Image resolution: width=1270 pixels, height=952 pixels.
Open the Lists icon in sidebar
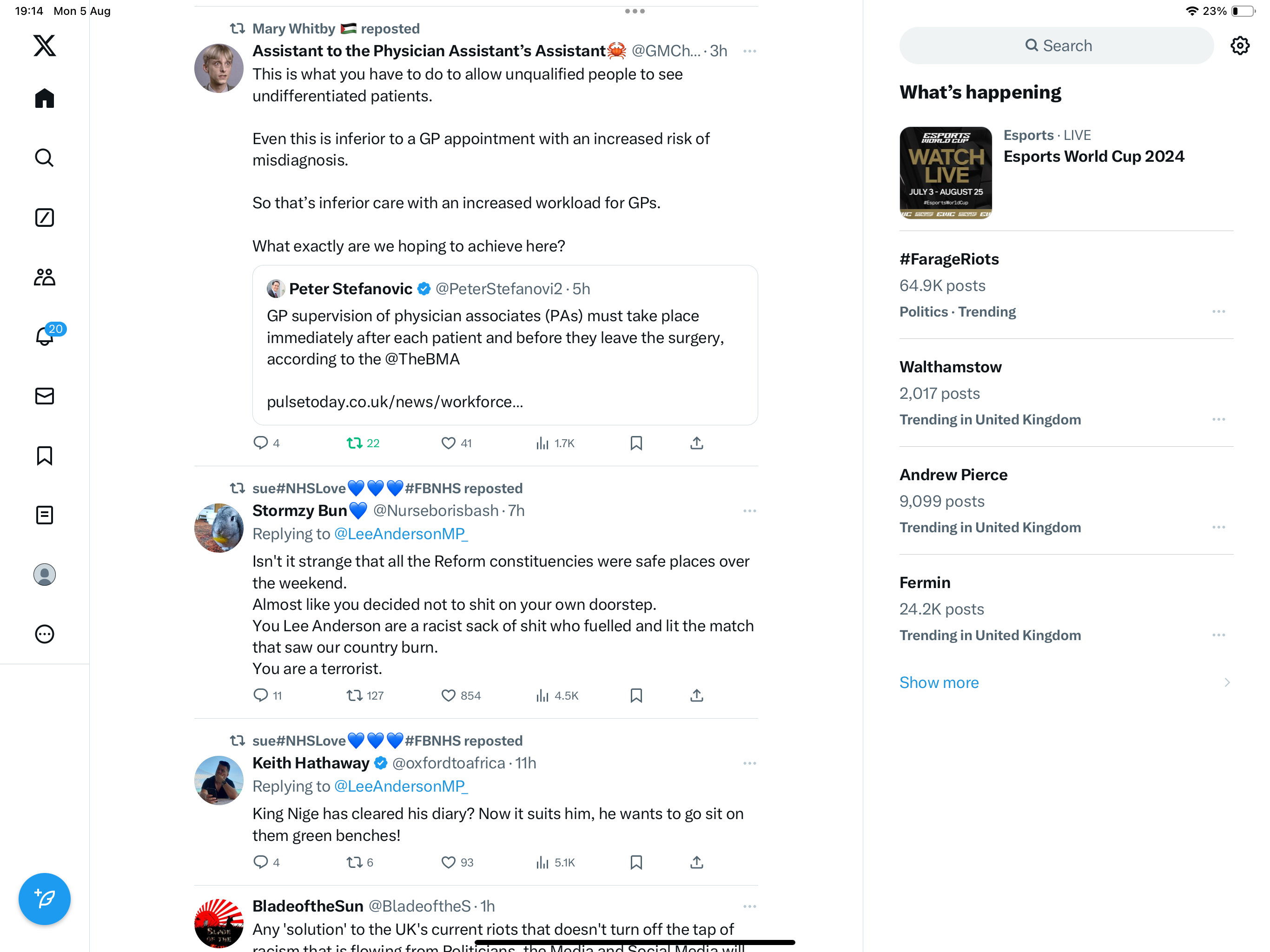tap(45, 515)
